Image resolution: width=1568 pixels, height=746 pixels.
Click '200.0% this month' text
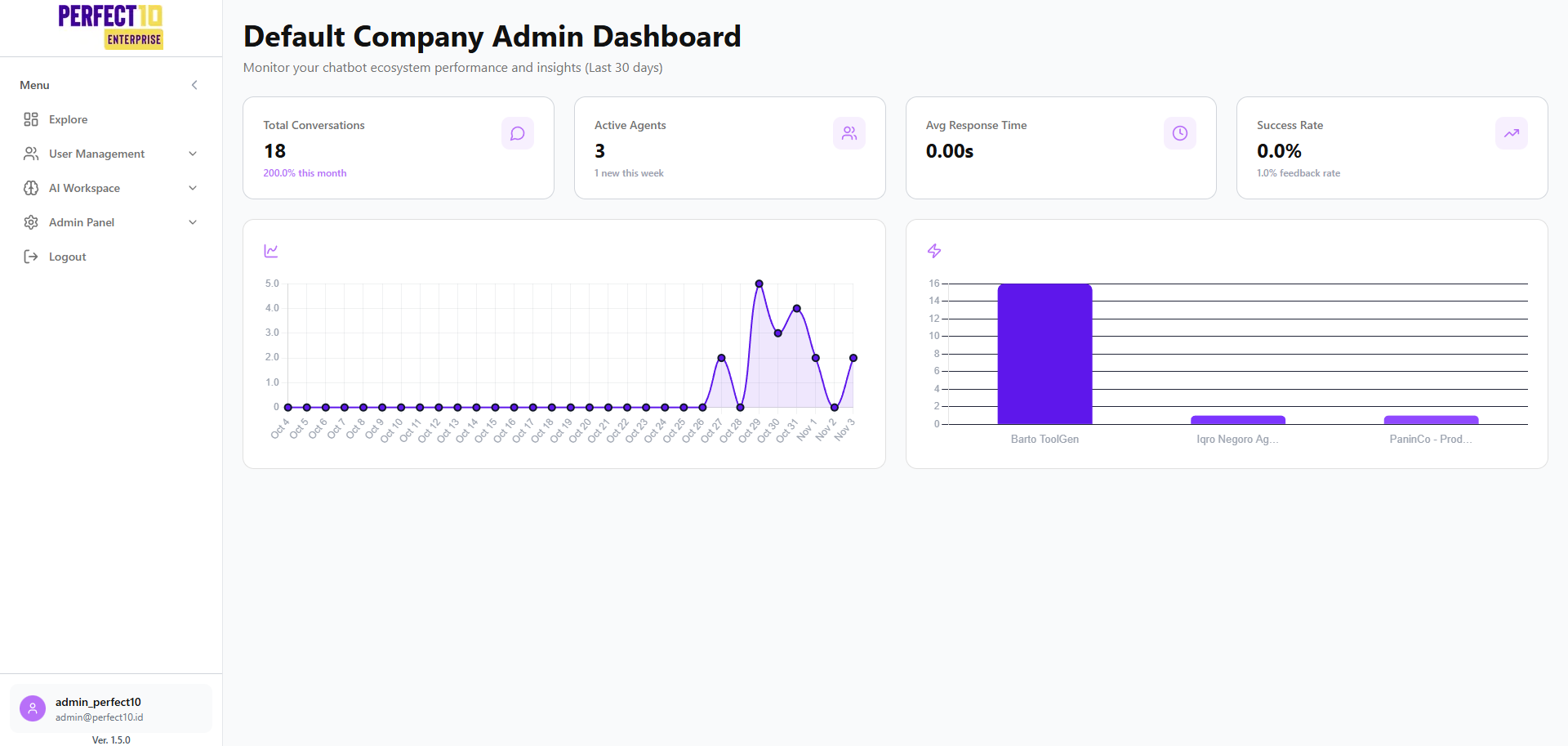305,173
